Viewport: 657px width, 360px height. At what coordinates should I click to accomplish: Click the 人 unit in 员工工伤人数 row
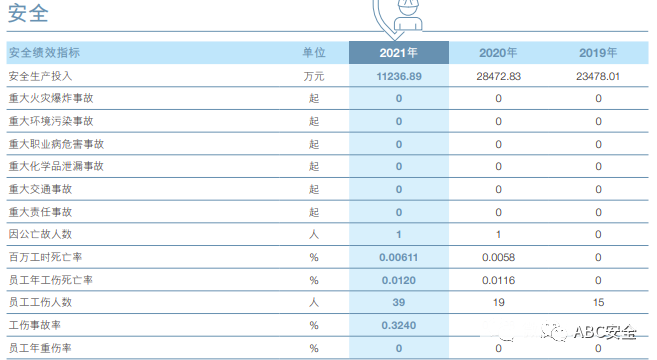[x=314, y=302]
